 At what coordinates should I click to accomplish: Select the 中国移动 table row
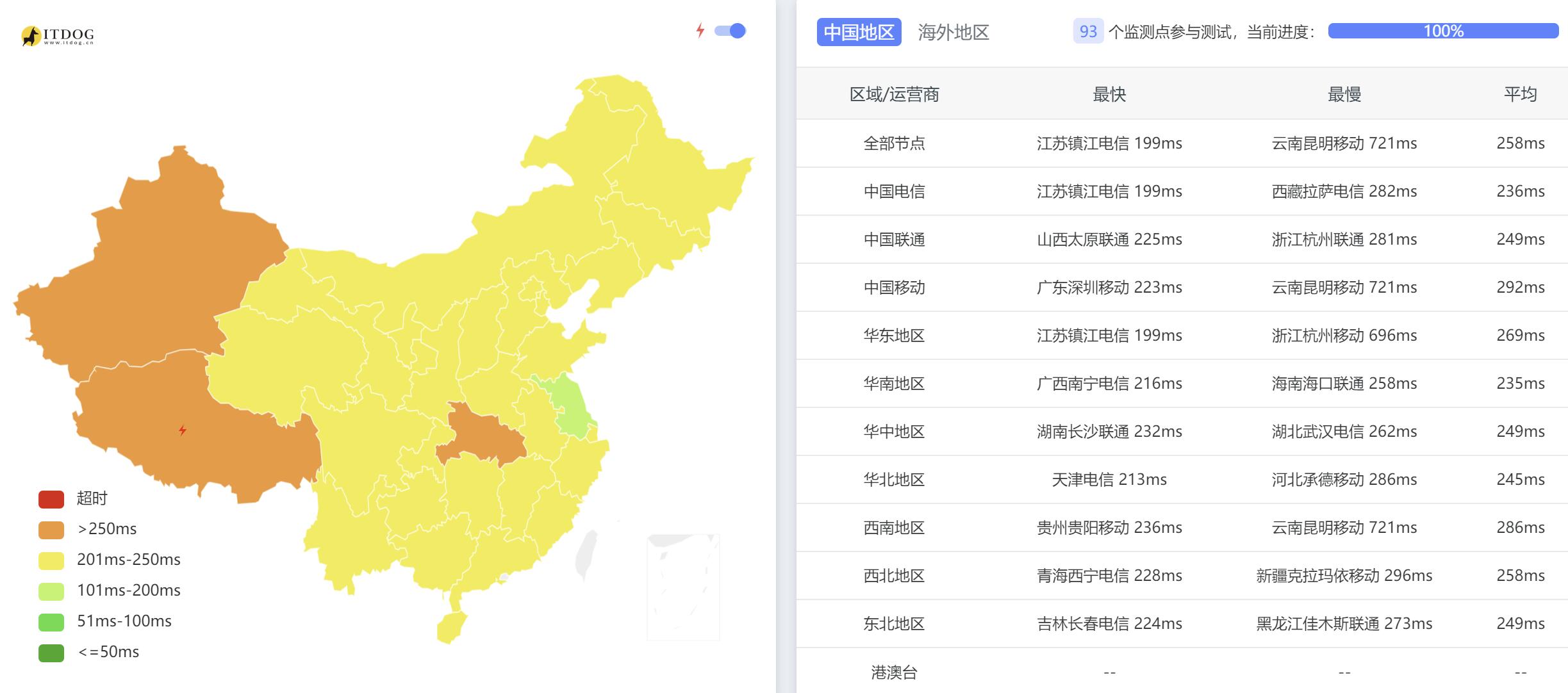(x=1182, y=288)
